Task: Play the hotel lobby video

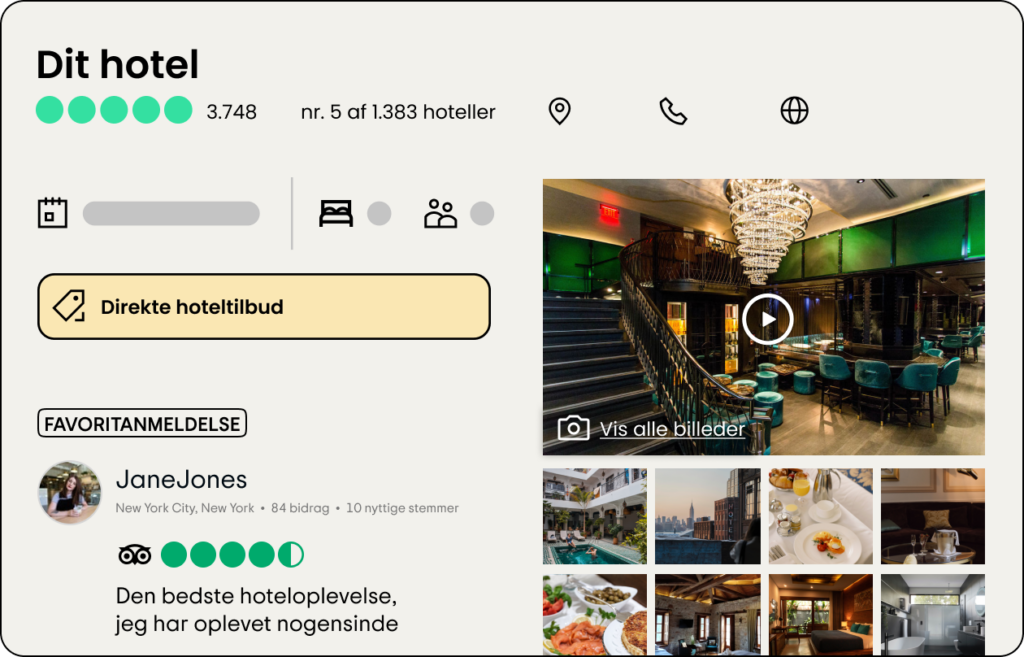Action: point(767,319)
